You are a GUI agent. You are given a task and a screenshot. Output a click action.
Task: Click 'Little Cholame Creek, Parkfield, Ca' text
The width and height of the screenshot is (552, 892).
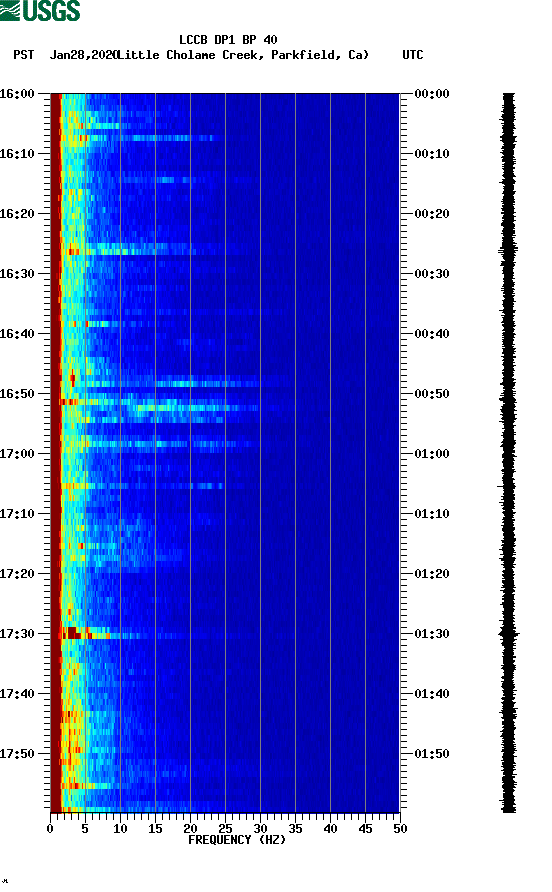[243, 55]
